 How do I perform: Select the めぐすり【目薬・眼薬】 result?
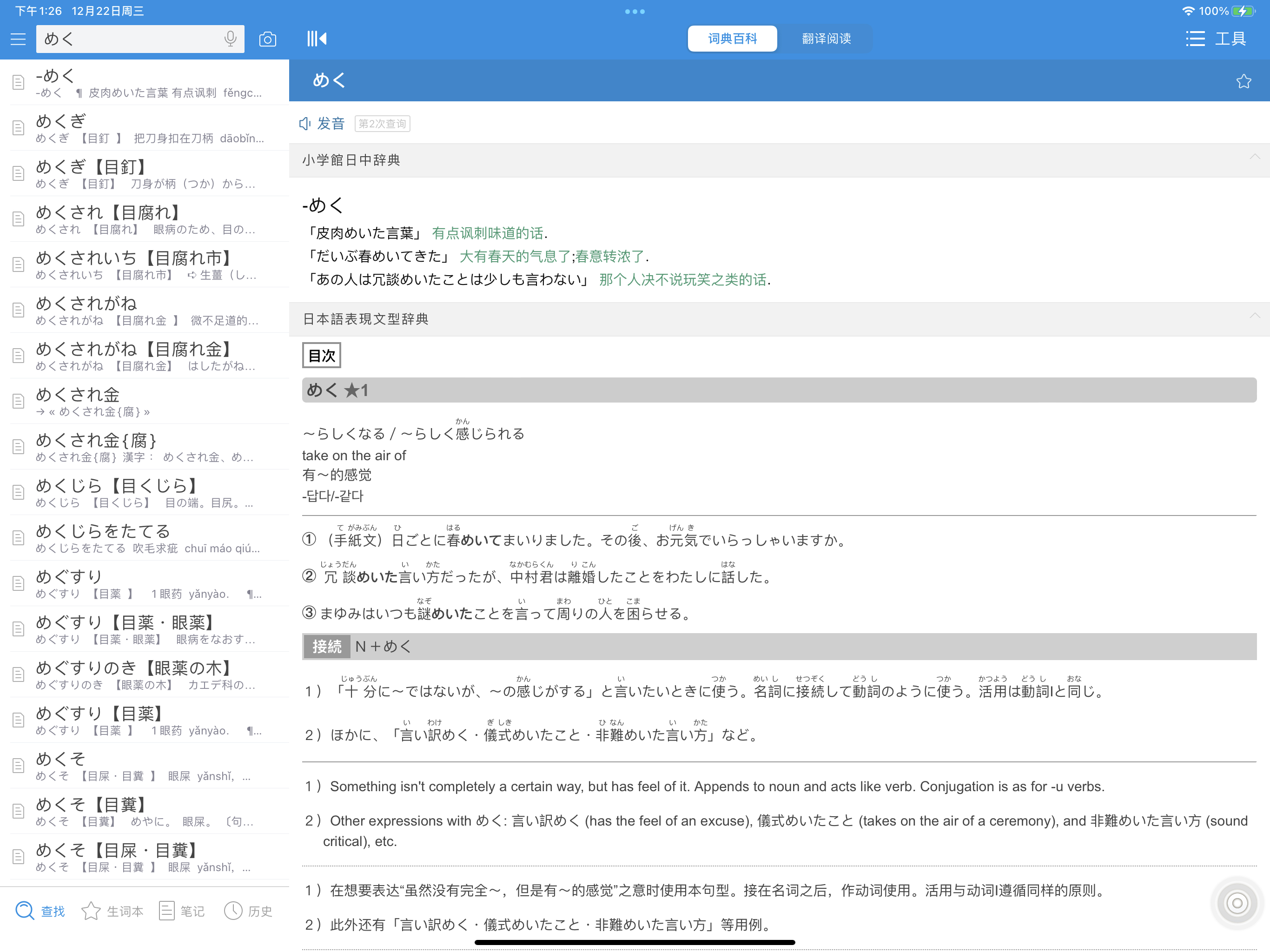[x=145, y=629]
